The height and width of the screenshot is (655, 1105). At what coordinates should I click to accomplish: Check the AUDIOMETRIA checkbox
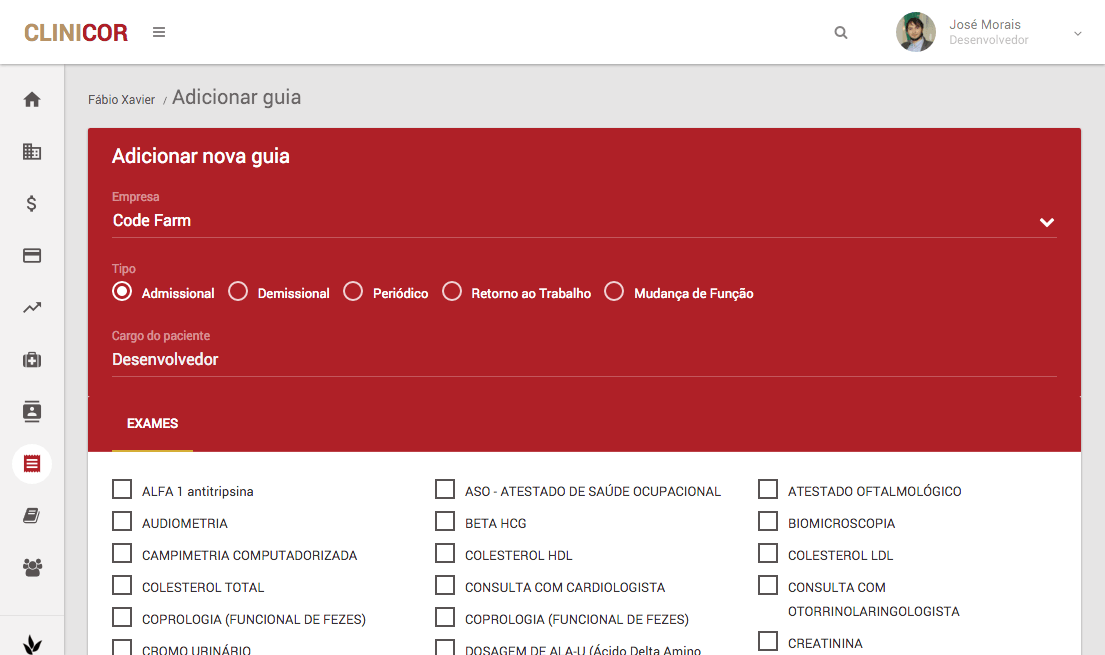click(x=122, y=521)
